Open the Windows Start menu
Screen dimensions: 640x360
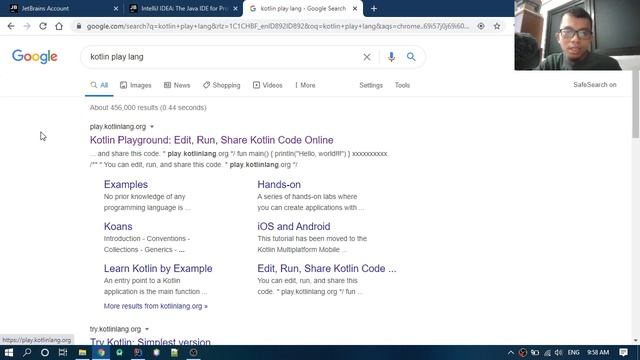(x=9, y=353)
